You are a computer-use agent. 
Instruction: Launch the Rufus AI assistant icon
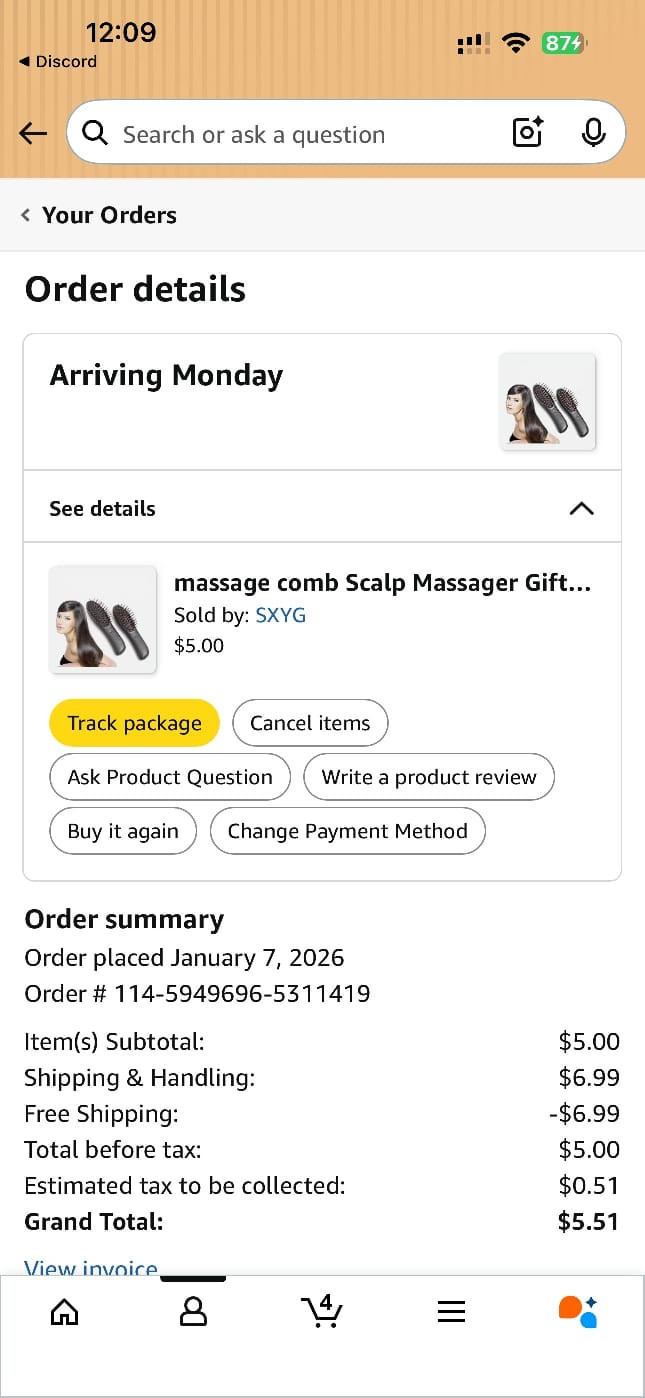[x=578, y=1311]
